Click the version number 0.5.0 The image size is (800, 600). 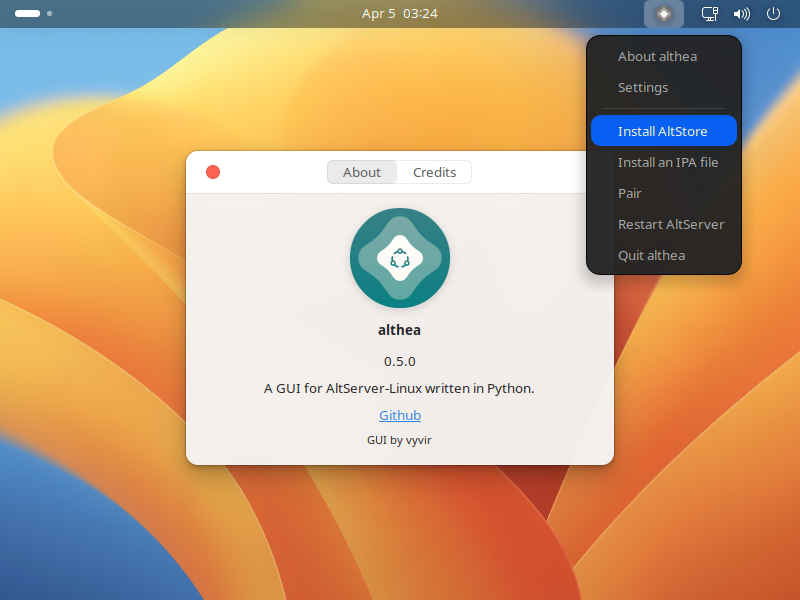click(x=400, y=361)
